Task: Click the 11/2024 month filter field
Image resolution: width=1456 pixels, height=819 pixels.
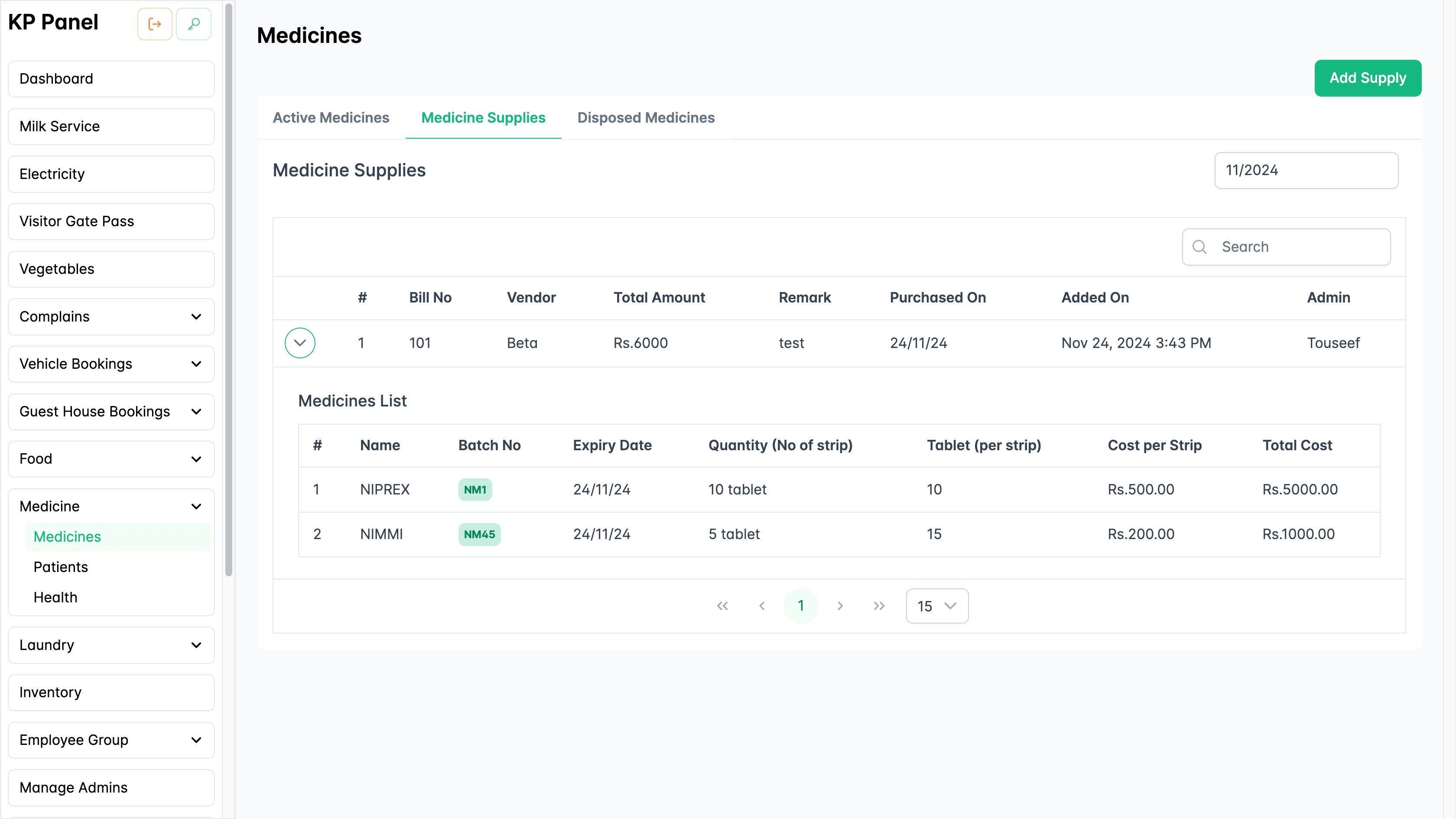Action: [1306, 170]
